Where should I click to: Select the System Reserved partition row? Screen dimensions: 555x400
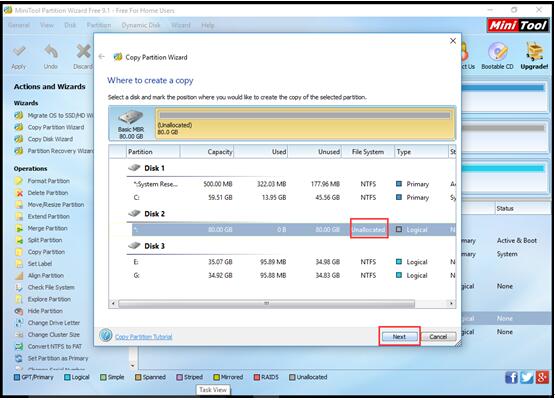pyautogui.click(x=291, y=184)
